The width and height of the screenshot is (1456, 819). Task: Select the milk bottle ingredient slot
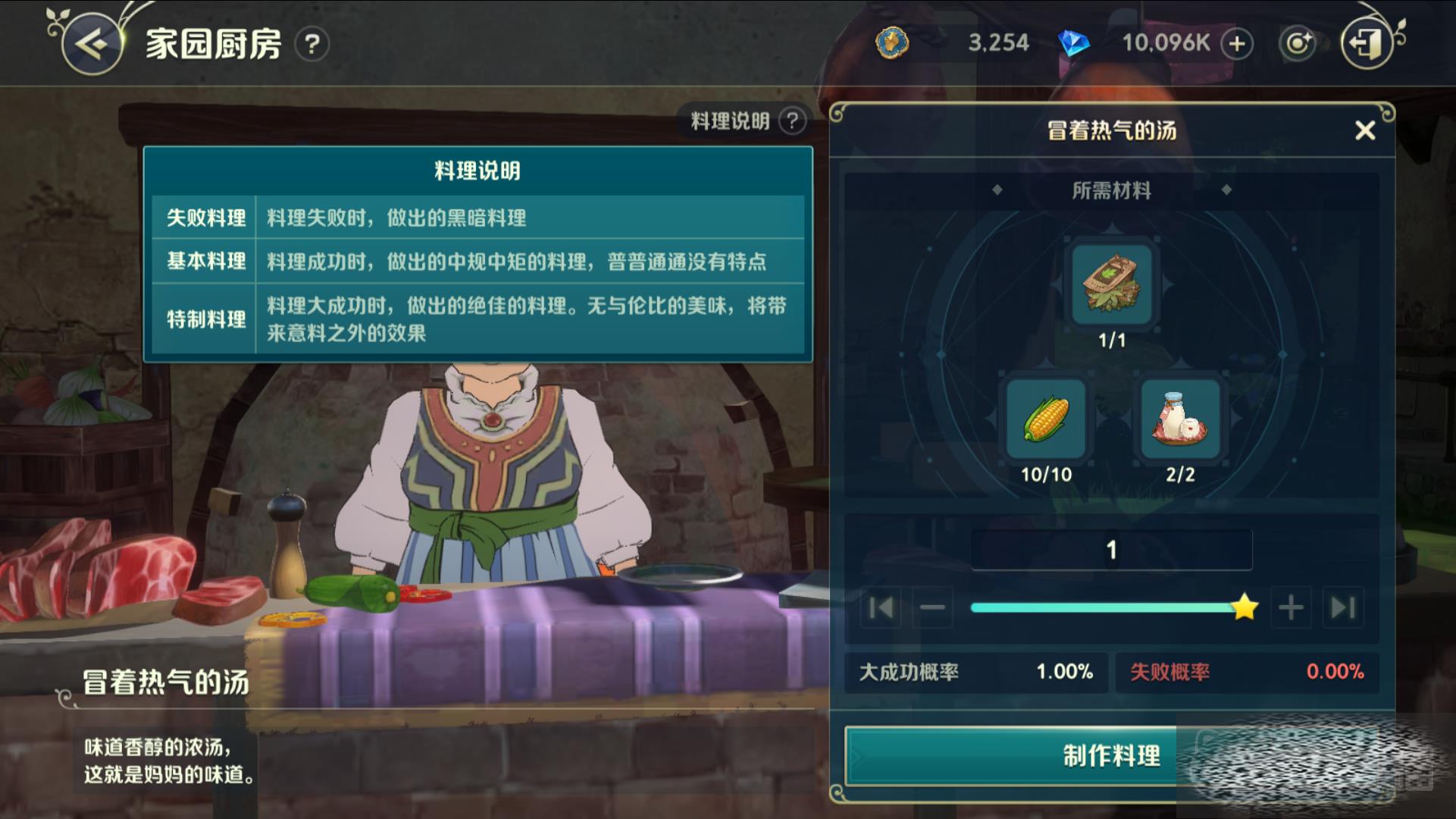1179,420
